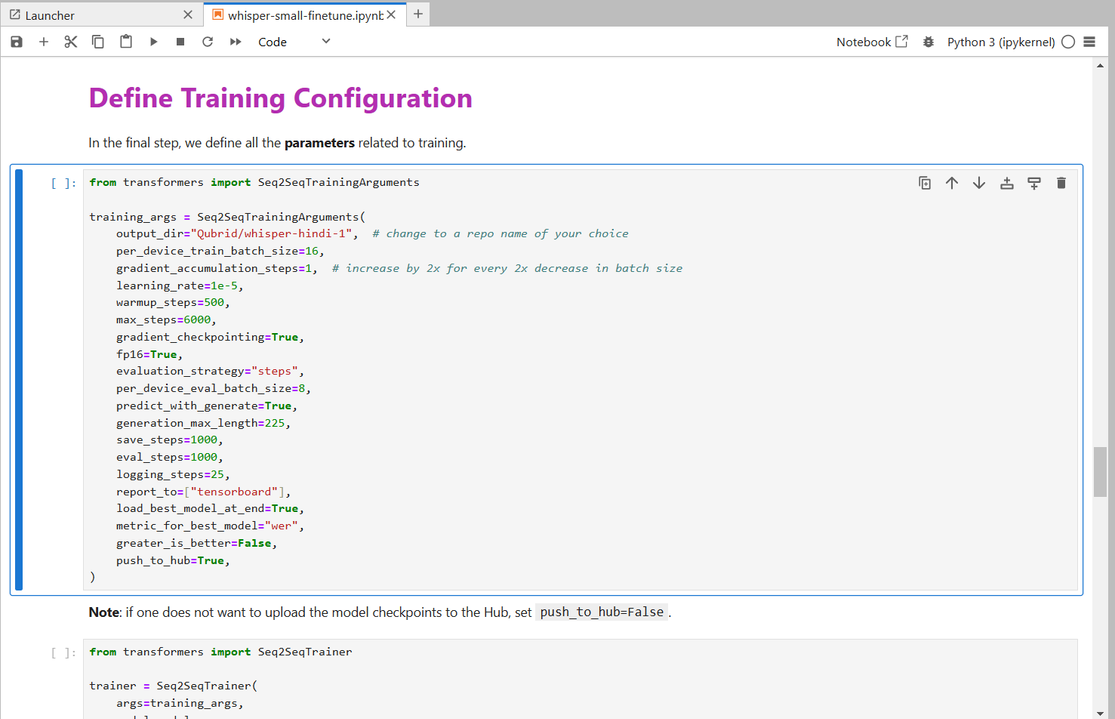Duplicate the training arguments cell
The image size is (1115, 719).
pyautogui.click(x=924, y=183)
